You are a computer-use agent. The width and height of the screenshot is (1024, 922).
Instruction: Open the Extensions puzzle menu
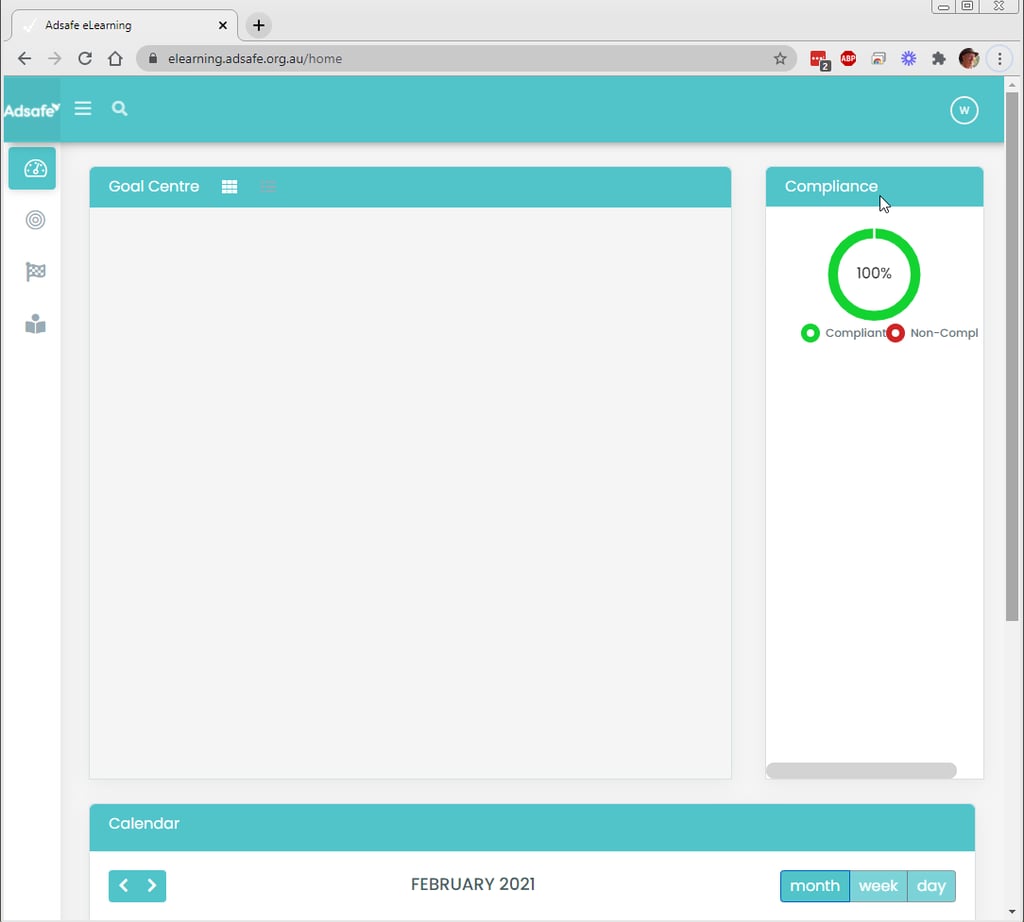pos(938,59)
